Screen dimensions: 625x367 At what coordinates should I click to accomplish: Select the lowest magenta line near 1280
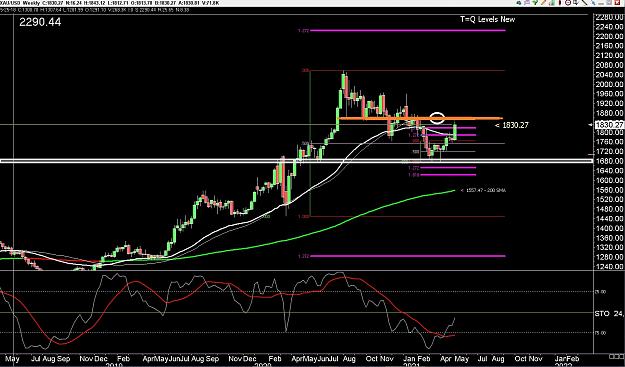coord(408,256)
